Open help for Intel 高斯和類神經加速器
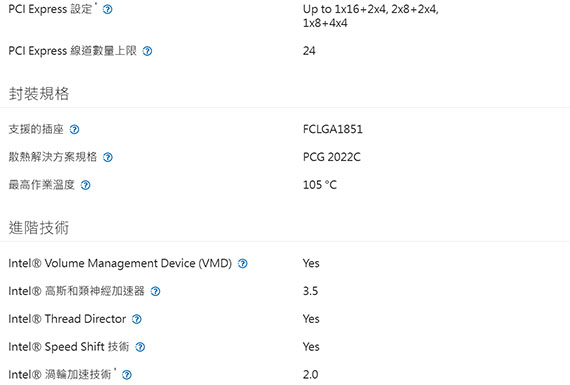The width and height of the screenshot is (570, 385). click(156, 292)
